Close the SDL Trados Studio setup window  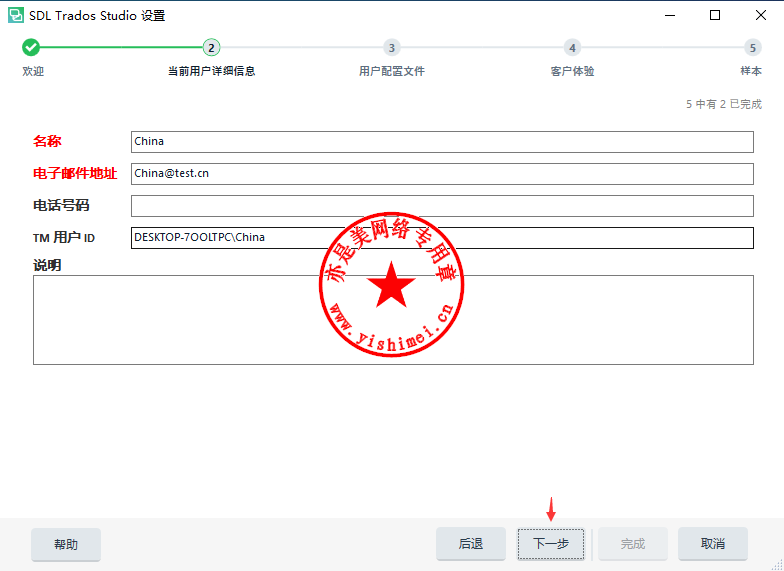pyautogui.click(x=760, y=16)
